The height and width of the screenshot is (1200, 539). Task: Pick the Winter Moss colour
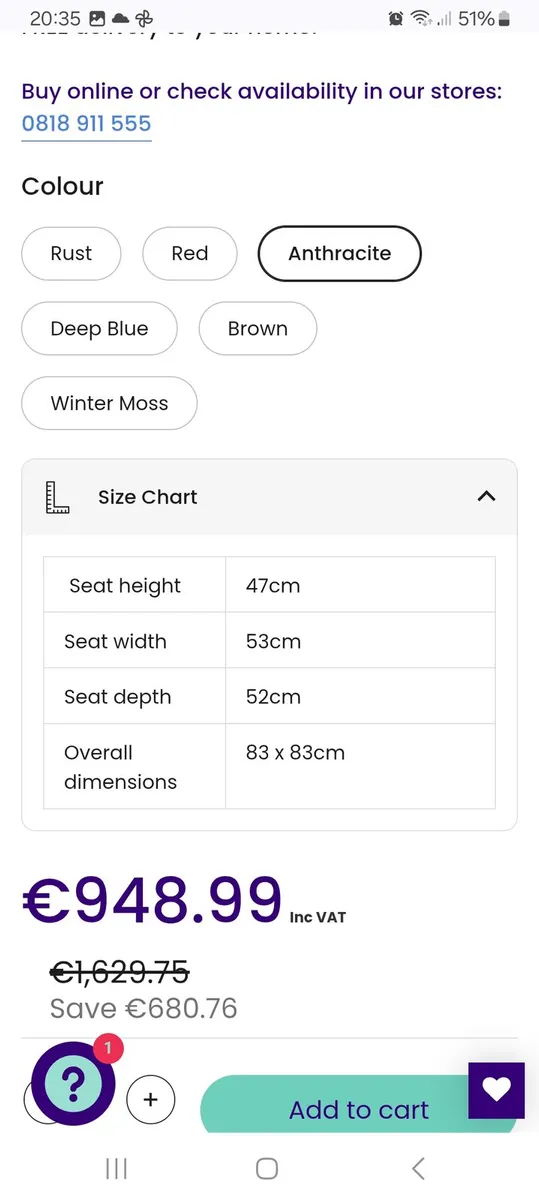110,403
